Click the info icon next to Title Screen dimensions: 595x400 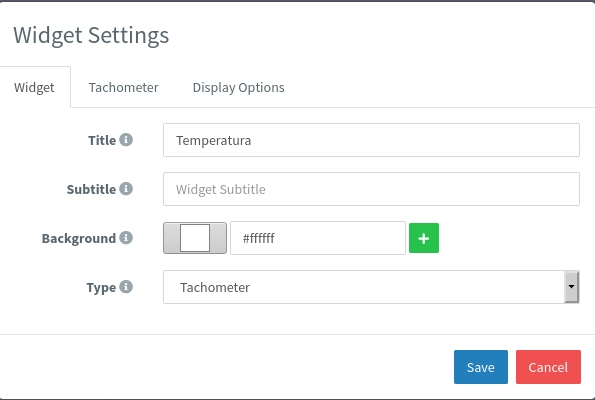tap(126, 140)
